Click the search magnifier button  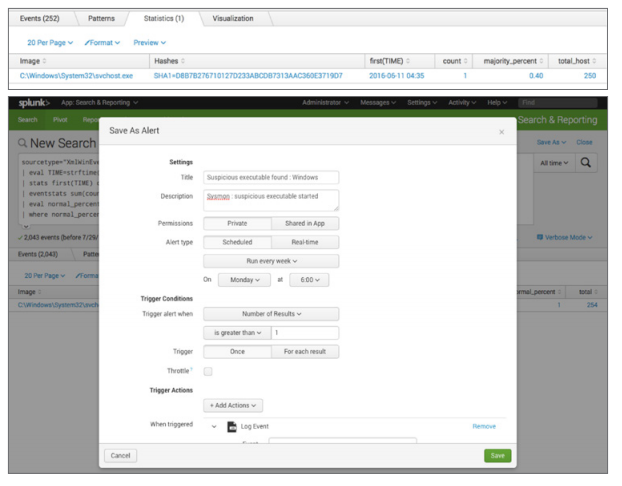[587, 162]
